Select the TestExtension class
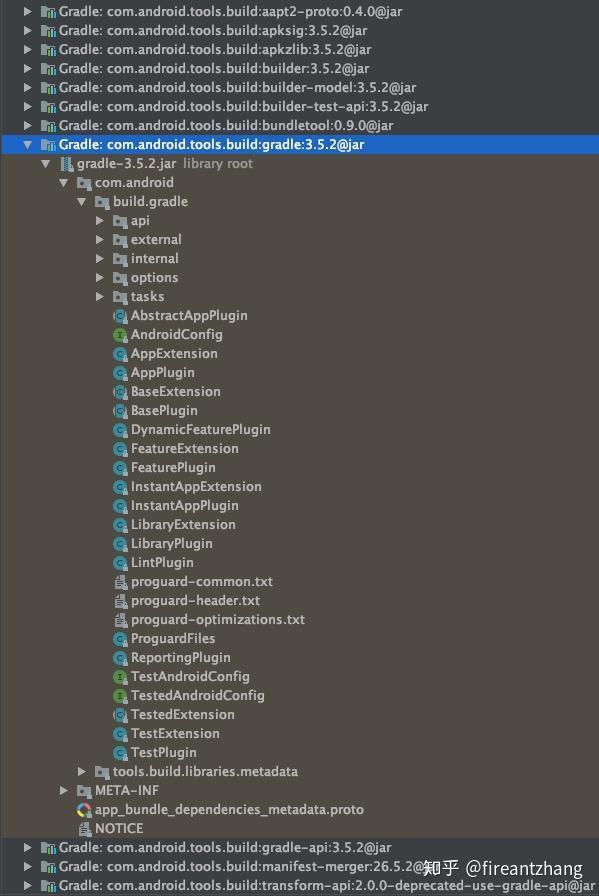This screenshot has height=896, width=599. [x=175, y=734]
